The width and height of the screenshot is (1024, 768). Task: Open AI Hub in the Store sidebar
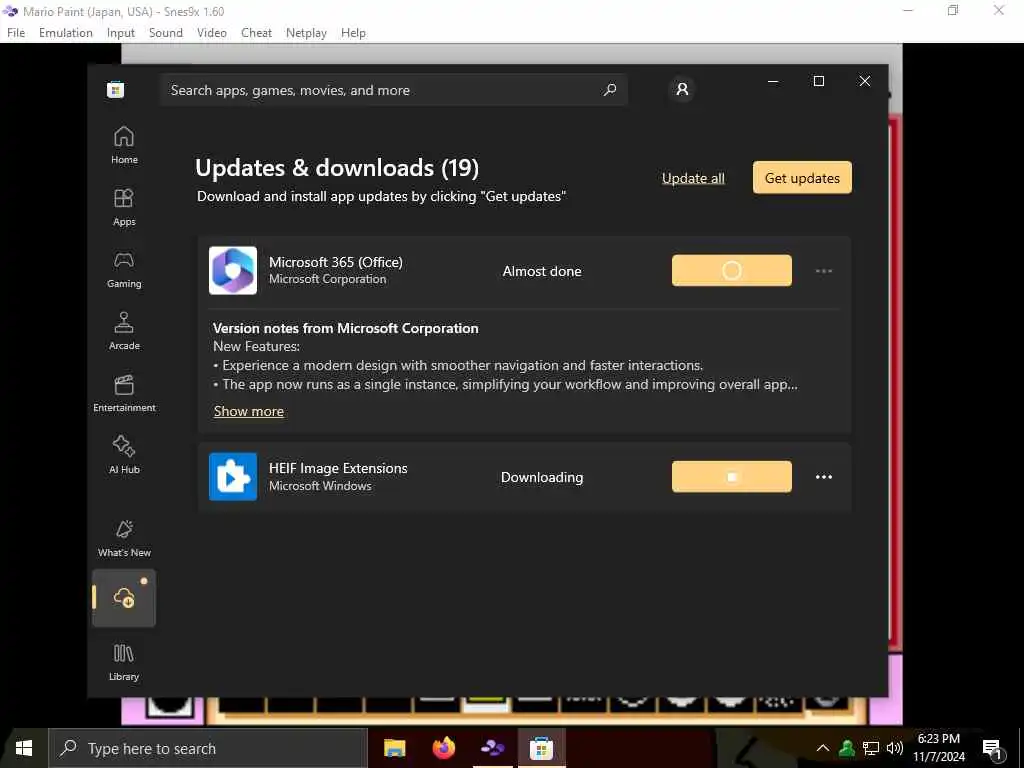(124, 455)
